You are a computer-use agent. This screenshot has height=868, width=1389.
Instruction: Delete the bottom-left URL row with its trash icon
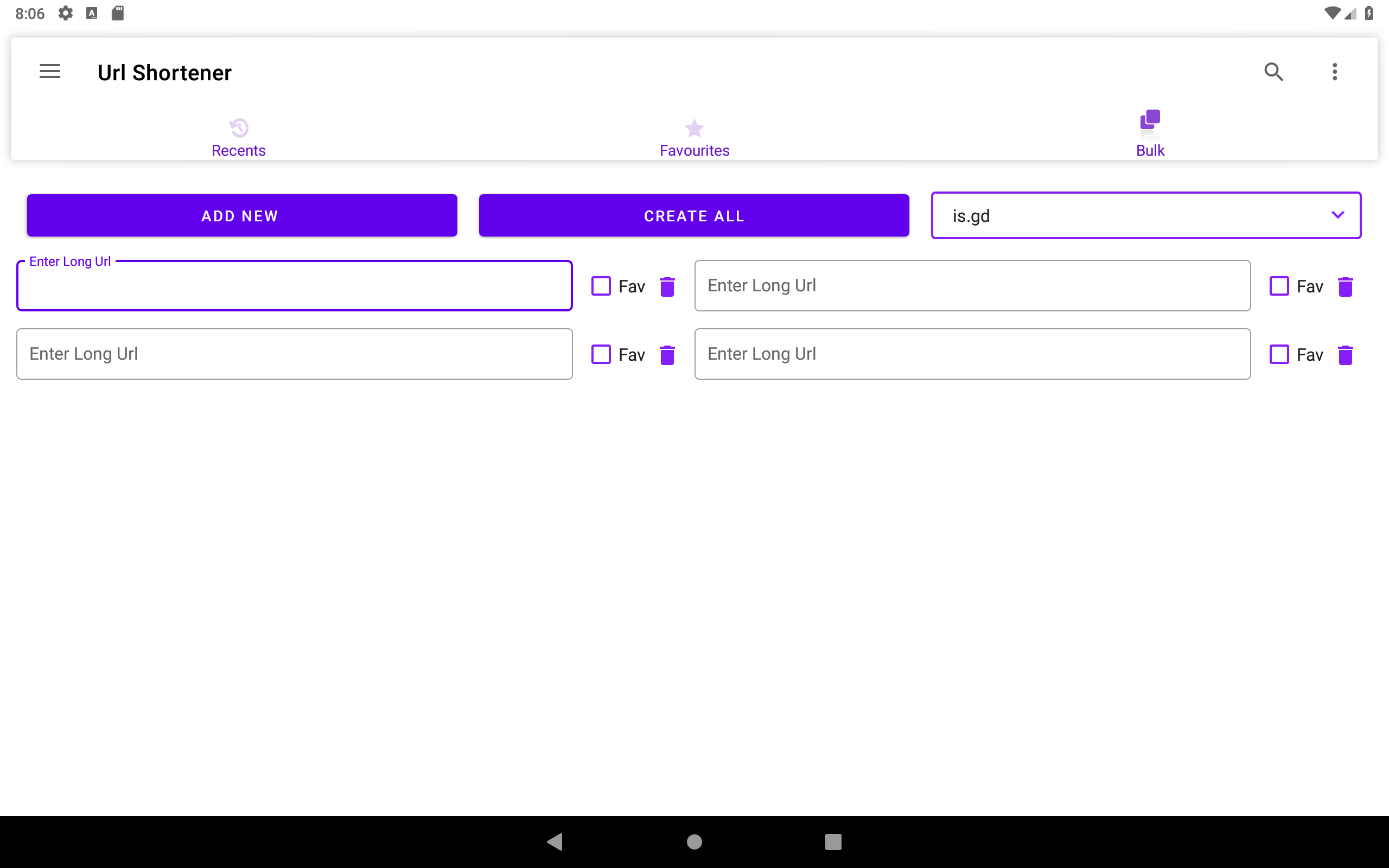667,355
